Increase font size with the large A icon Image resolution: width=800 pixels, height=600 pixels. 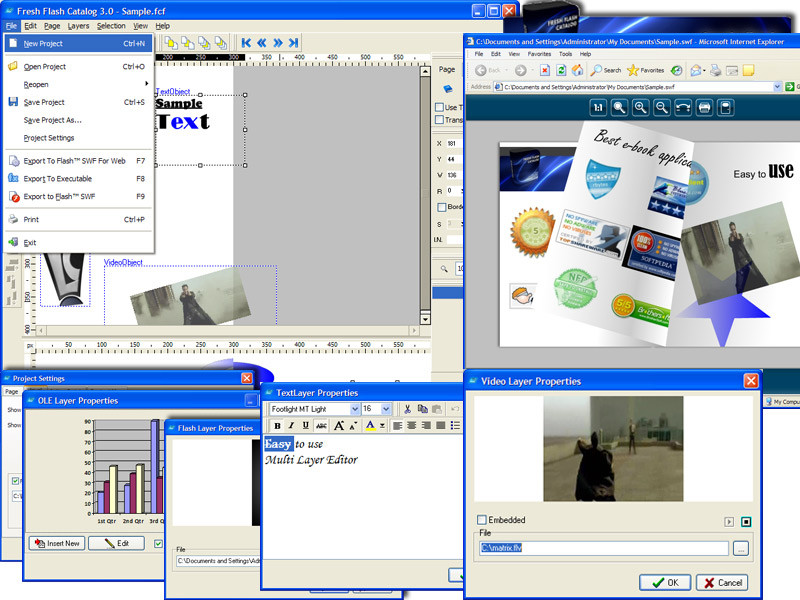pos(339,426)
